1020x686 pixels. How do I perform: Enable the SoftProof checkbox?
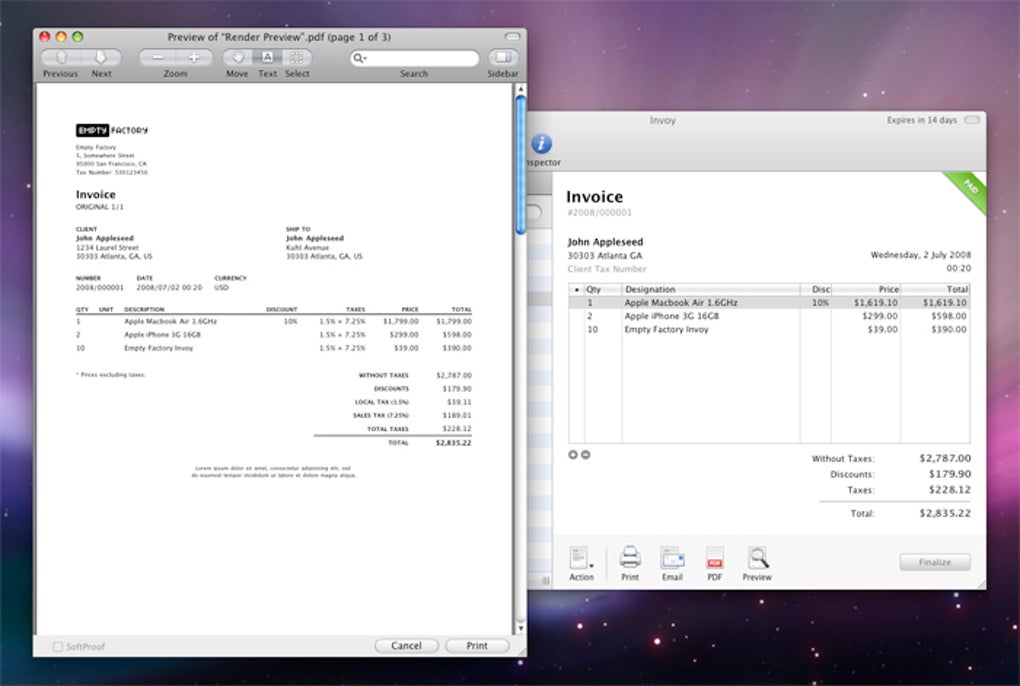click(x=58, y=647)
